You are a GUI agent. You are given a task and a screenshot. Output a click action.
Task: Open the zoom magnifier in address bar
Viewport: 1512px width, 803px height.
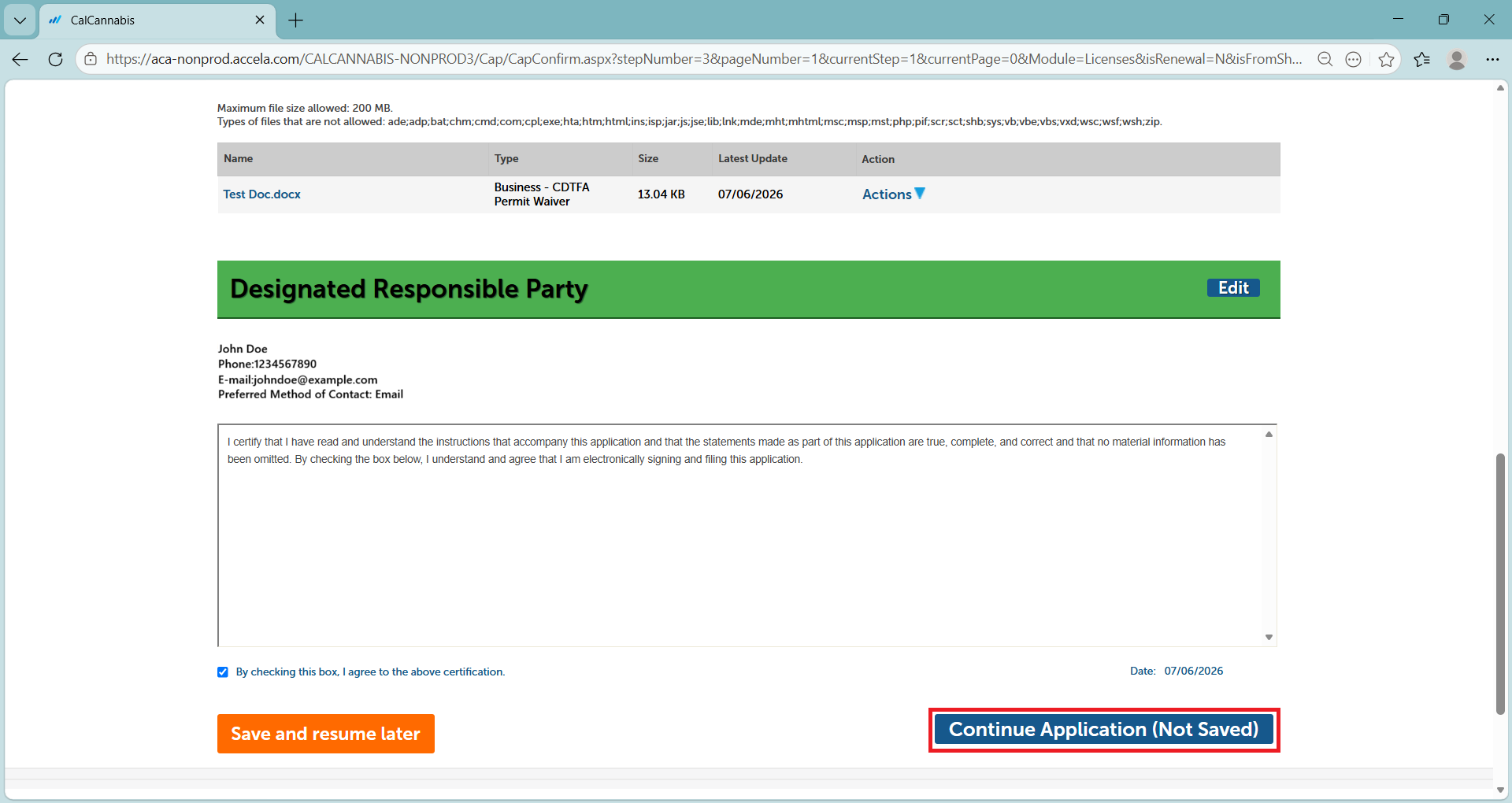(x=1325, y=59)
